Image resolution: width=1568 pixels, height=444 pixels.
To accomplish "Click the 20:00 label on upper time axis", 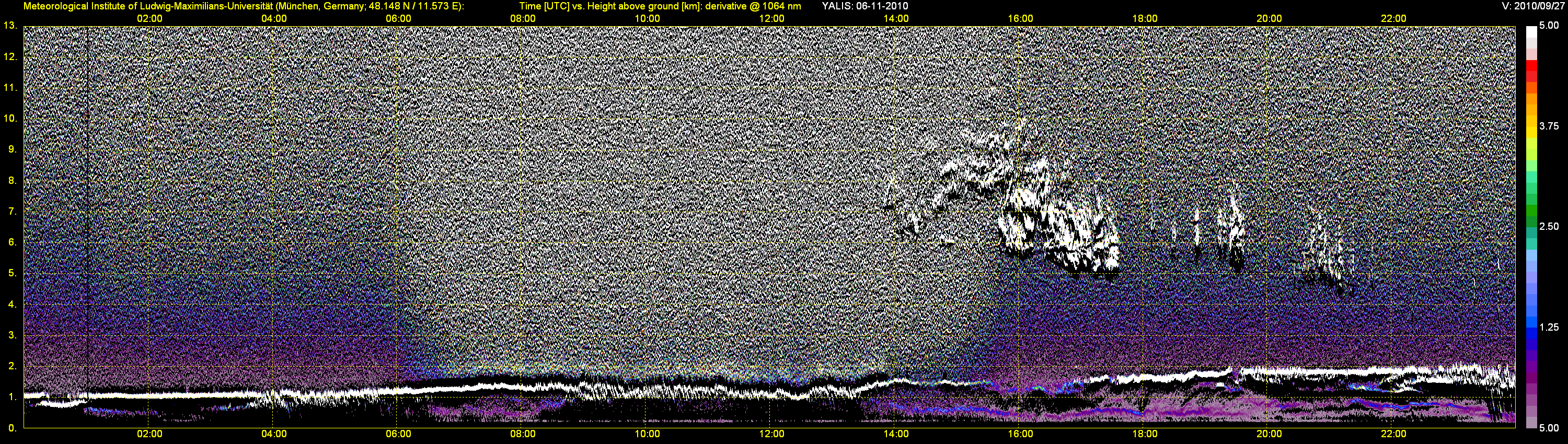I will [1269, 19].
